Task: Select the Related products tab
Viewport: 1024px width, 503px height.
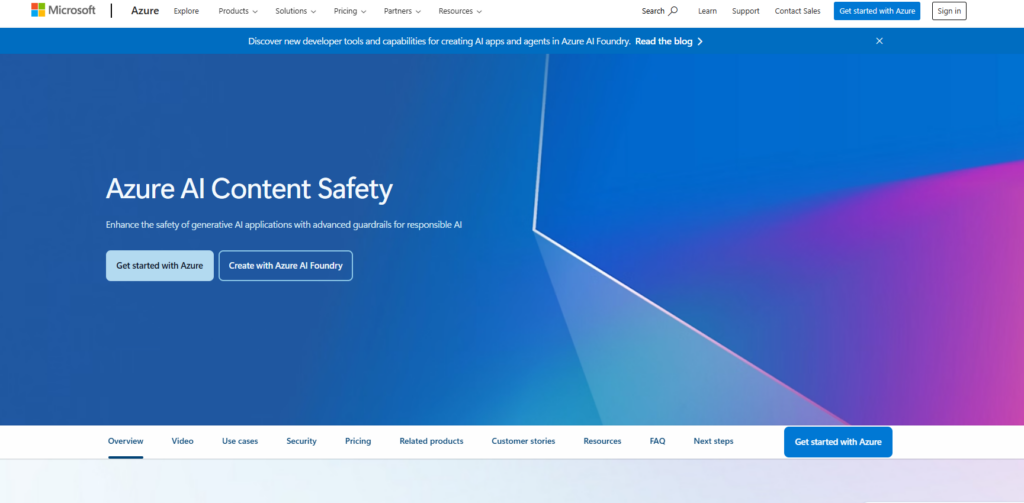Action: click(431, 441)
